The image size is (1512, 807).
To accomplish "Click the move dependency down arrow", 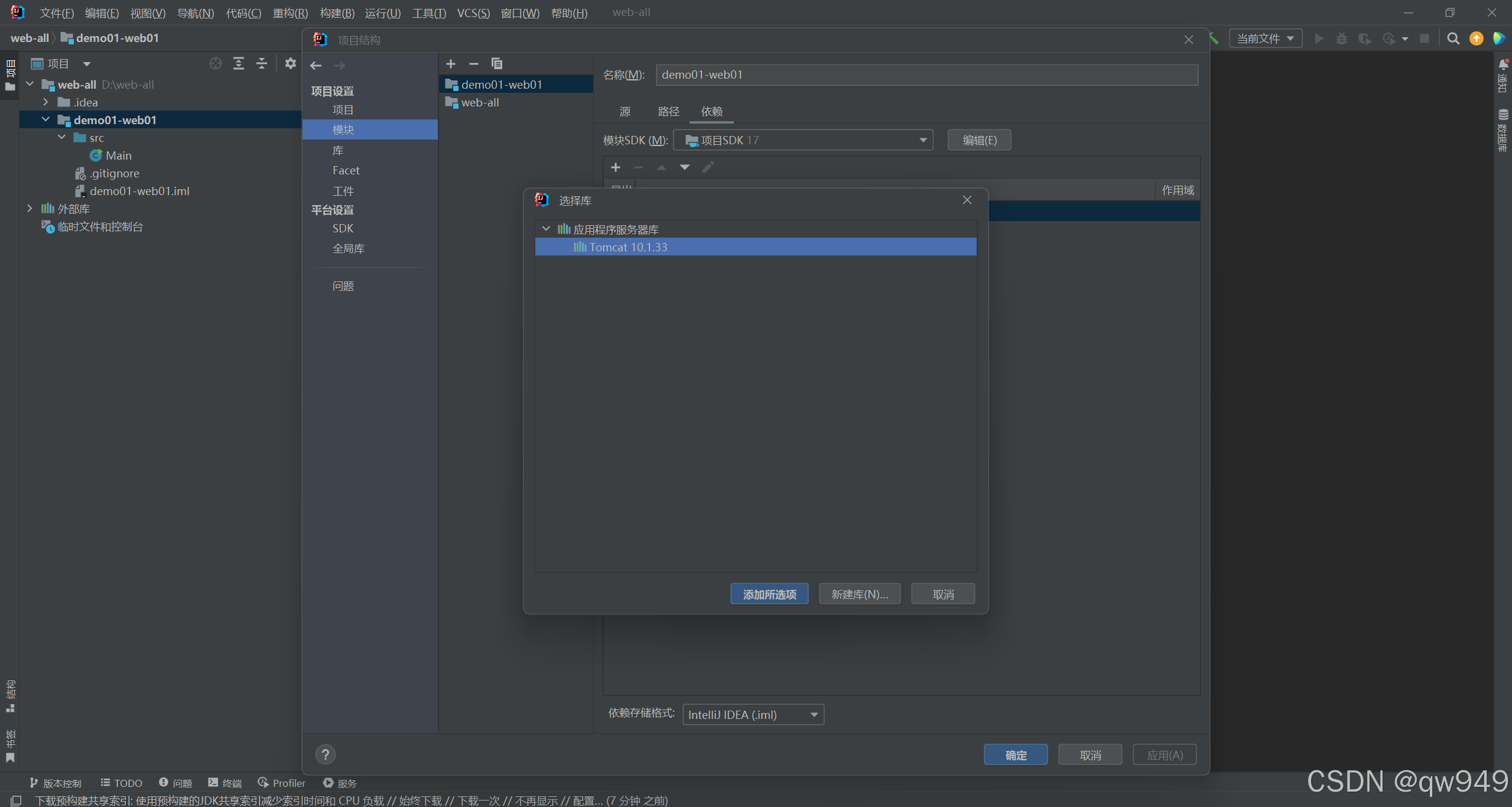I will 684,167.
